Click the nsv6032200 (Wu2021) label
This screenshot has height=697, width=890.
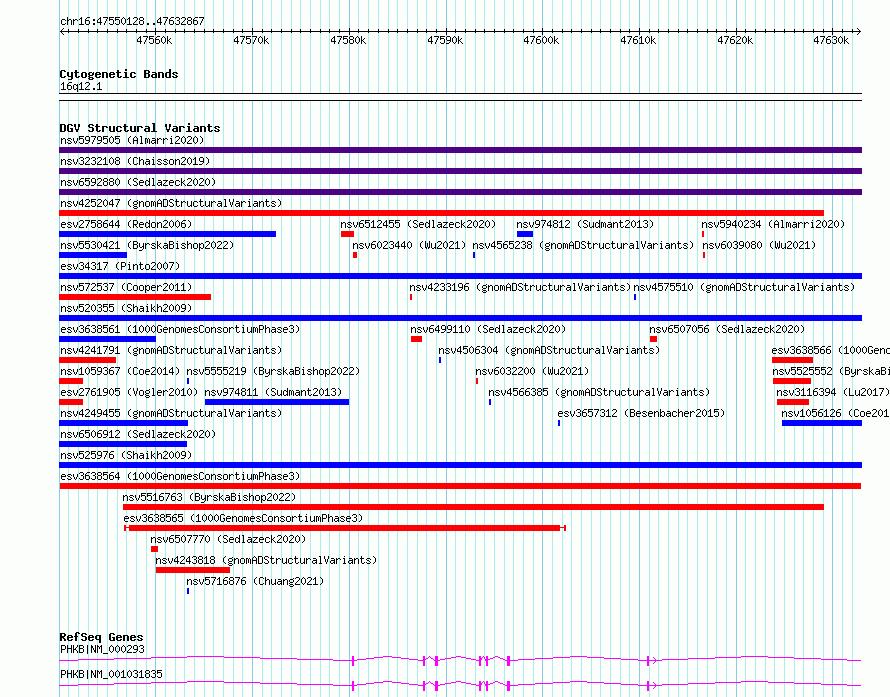(x=532, y=371)
